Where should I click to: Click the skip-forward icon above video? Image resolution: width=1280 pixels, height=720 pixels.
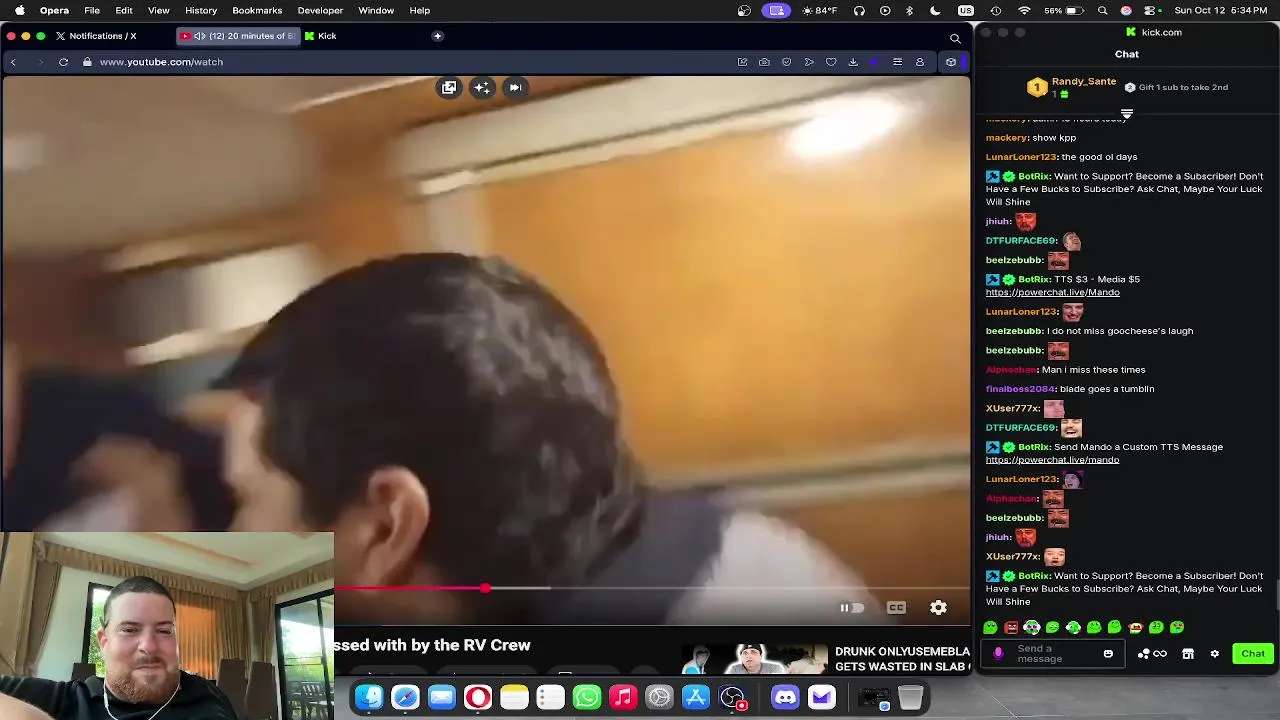click(515, 88)
